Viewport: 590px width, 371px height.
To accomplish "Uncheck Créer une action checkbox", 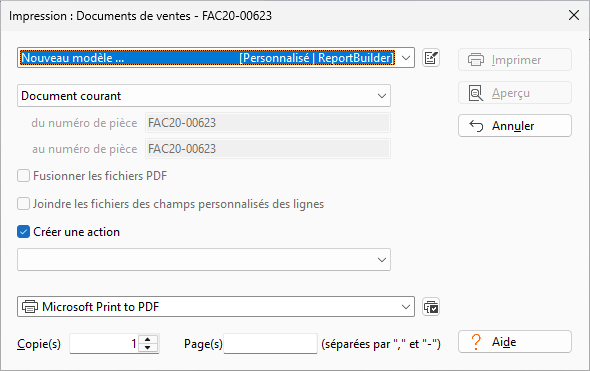I will click(x=23, y=232).
